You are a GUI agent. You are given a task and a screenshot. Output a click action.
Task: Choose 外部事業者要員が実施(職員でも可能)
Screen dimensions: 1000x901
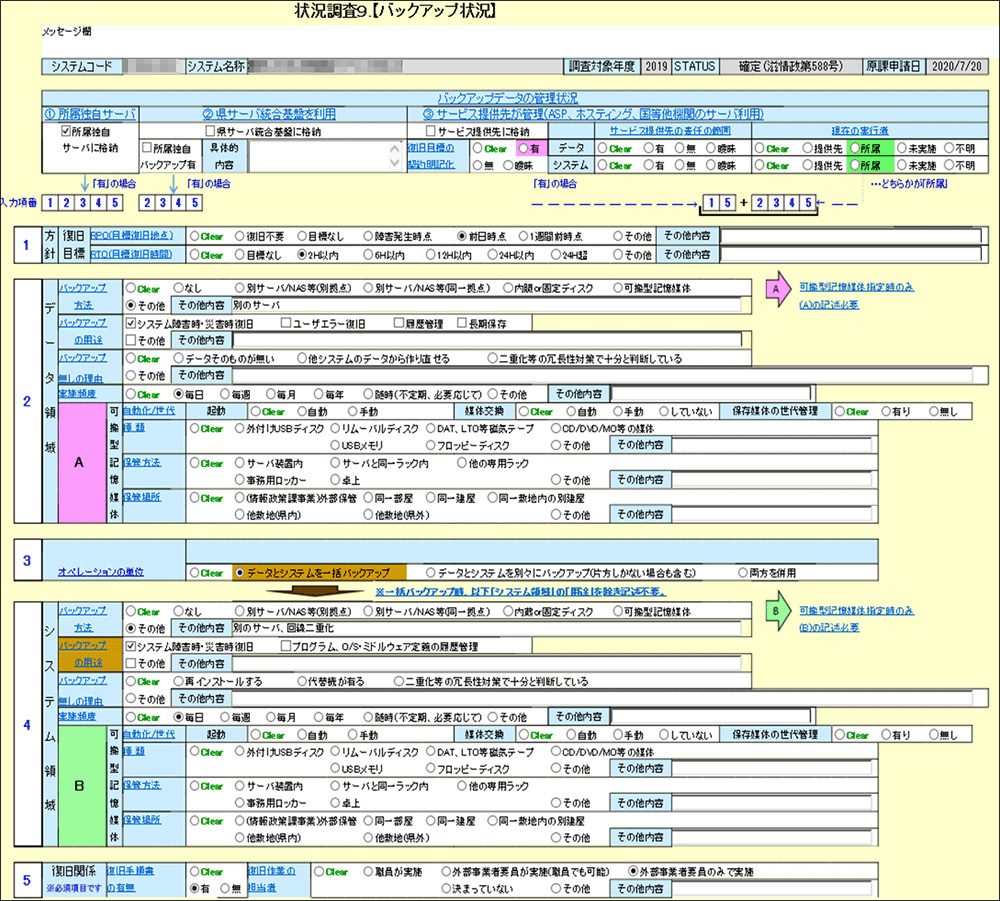pyautogui.click(x=446, y=872)
